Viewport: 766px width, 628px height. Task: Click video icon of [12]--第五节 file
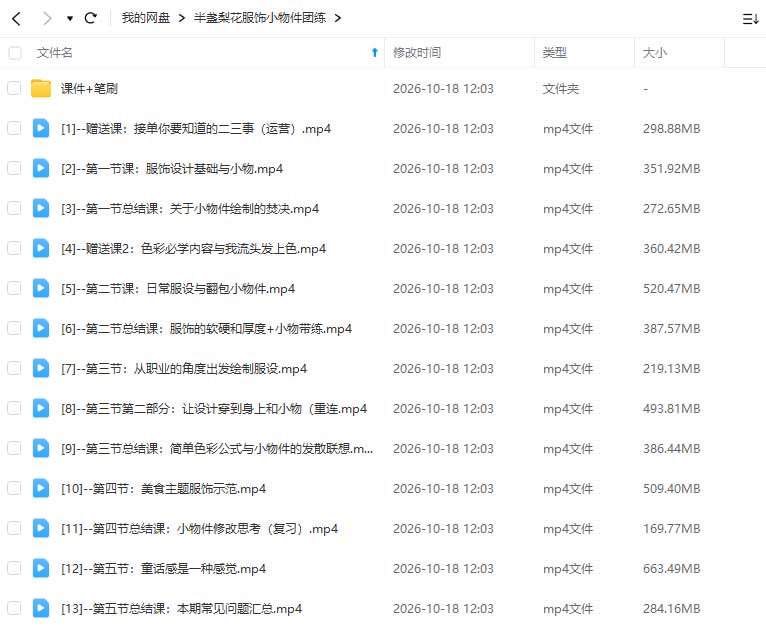pyautogui.click(x=41, y=569)
